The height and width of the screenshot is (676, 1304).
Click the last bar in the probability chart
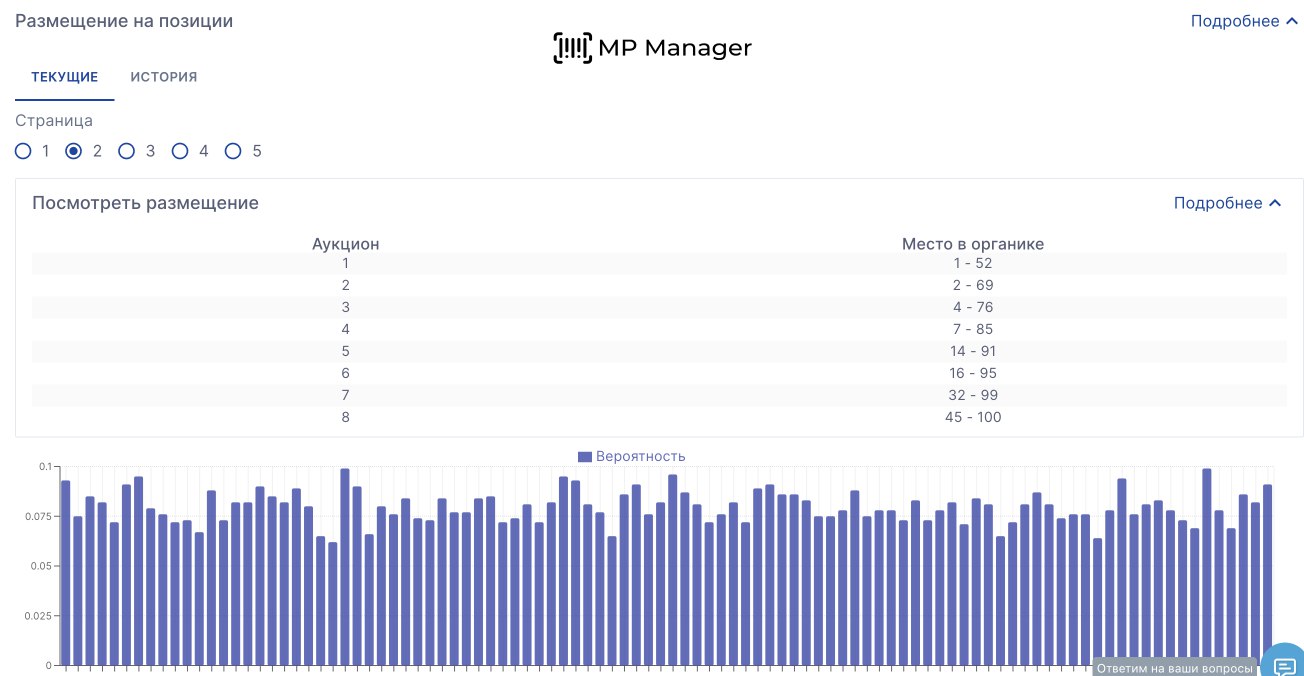[x=1267, y=574]
